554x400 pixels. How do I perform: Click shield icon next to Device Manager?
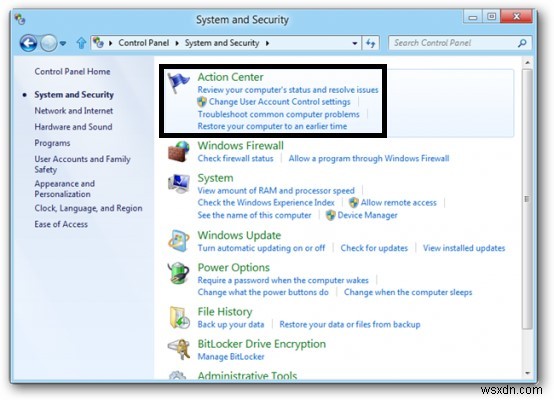330,215
